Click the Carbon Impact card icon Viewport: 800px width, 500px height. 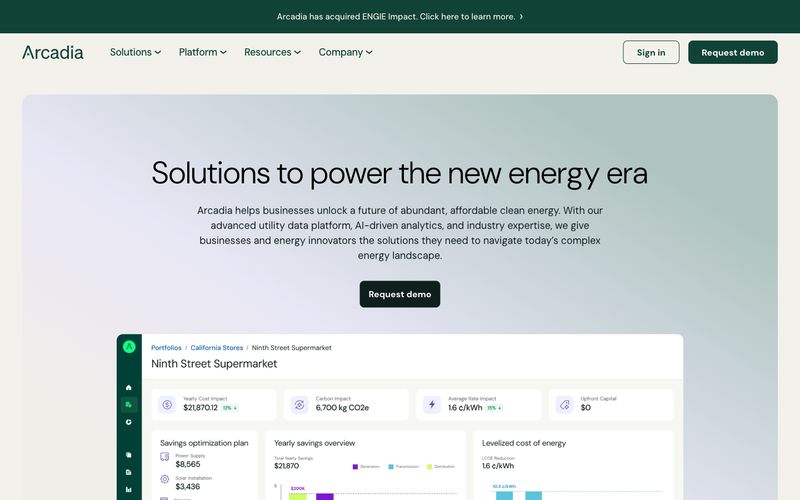click(299, 405)
